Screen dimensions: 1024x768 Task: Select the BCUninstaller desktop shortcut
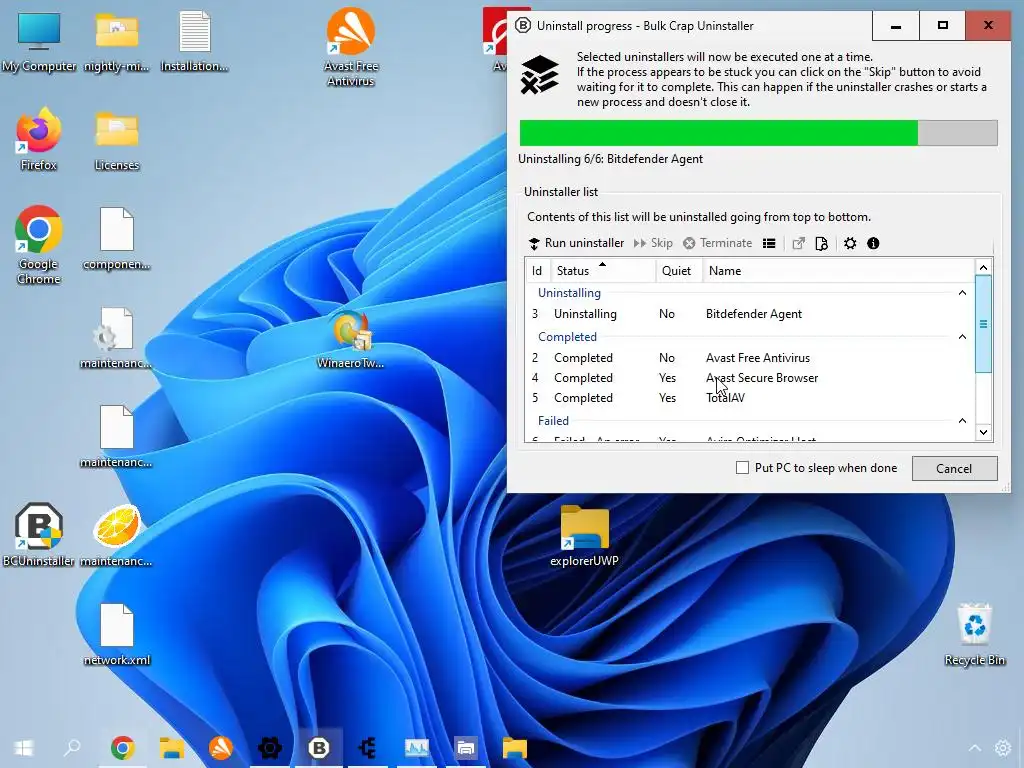point(39,534)
